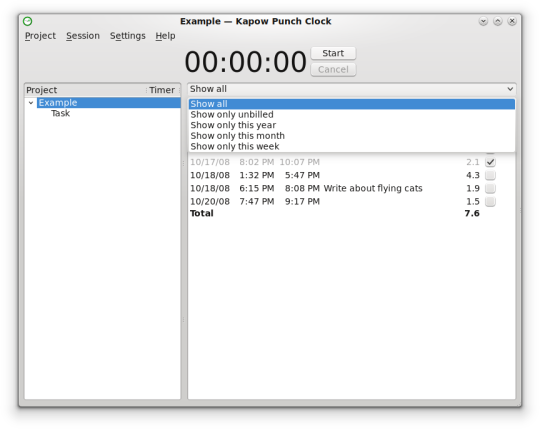Screen dimensions: 540x429
Task: Click the green Kapow clock icon
Action: [28, 21]
